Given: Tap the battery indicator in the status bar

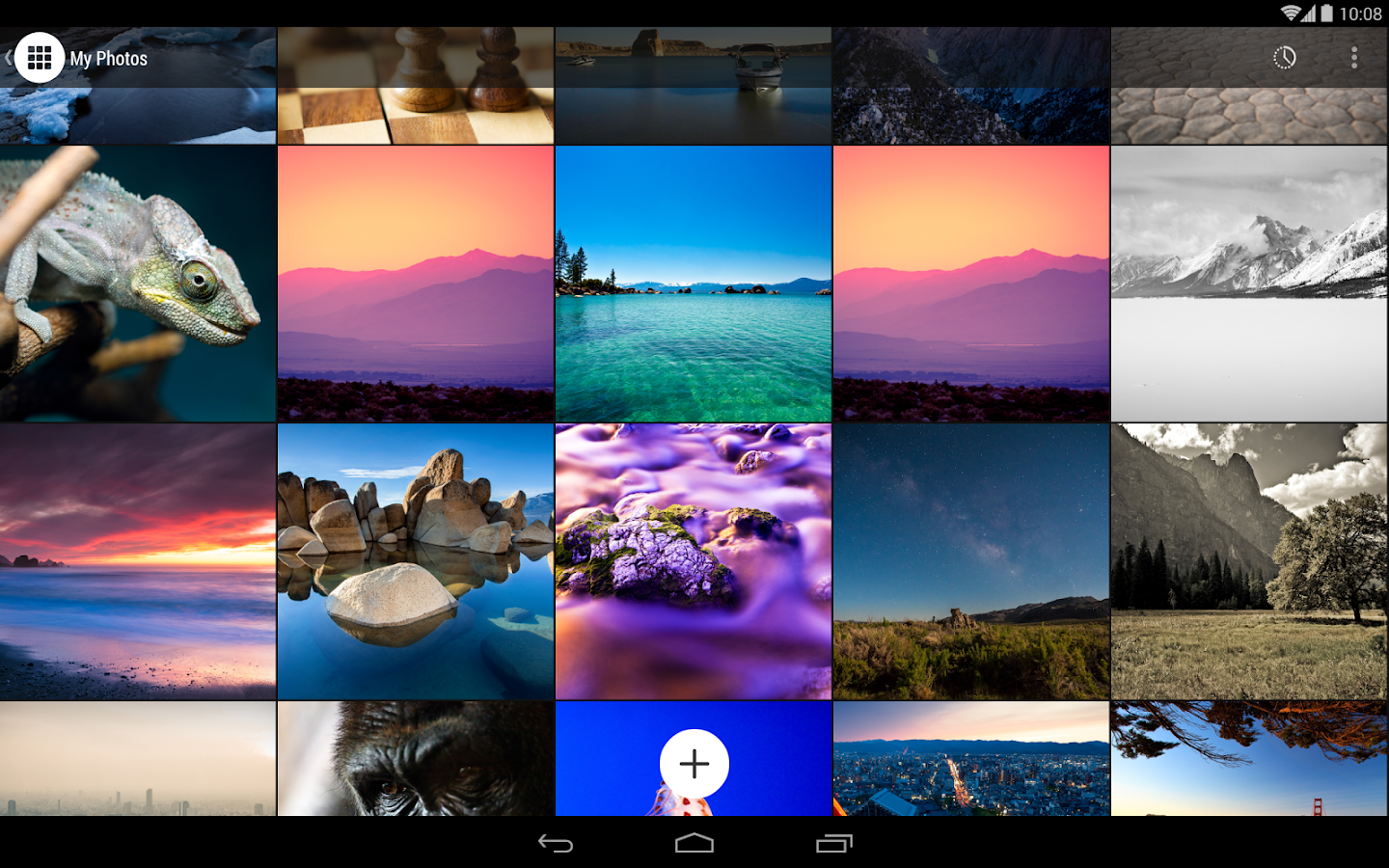Looking at the screenshot, I should click(x=1327, y=14).
